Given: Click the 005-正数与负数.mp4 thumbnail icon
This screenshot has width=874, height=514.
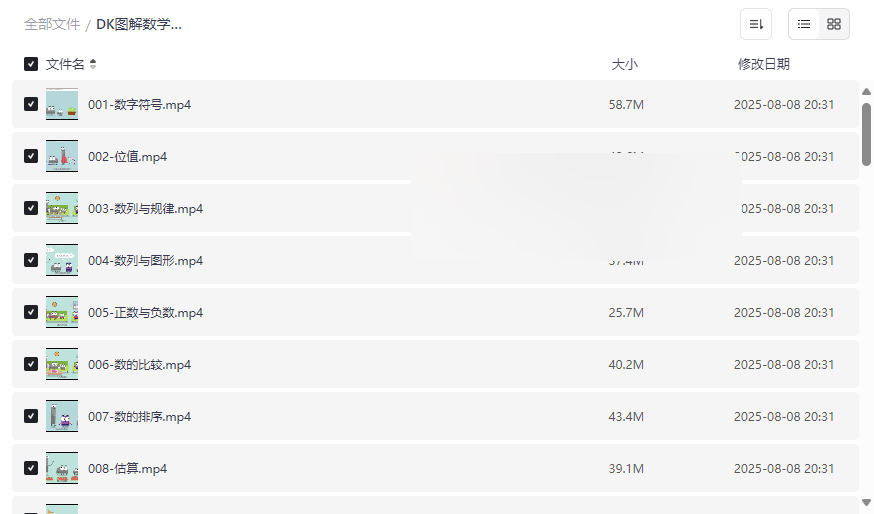Looking at the screenshot, I should point(62,312).
